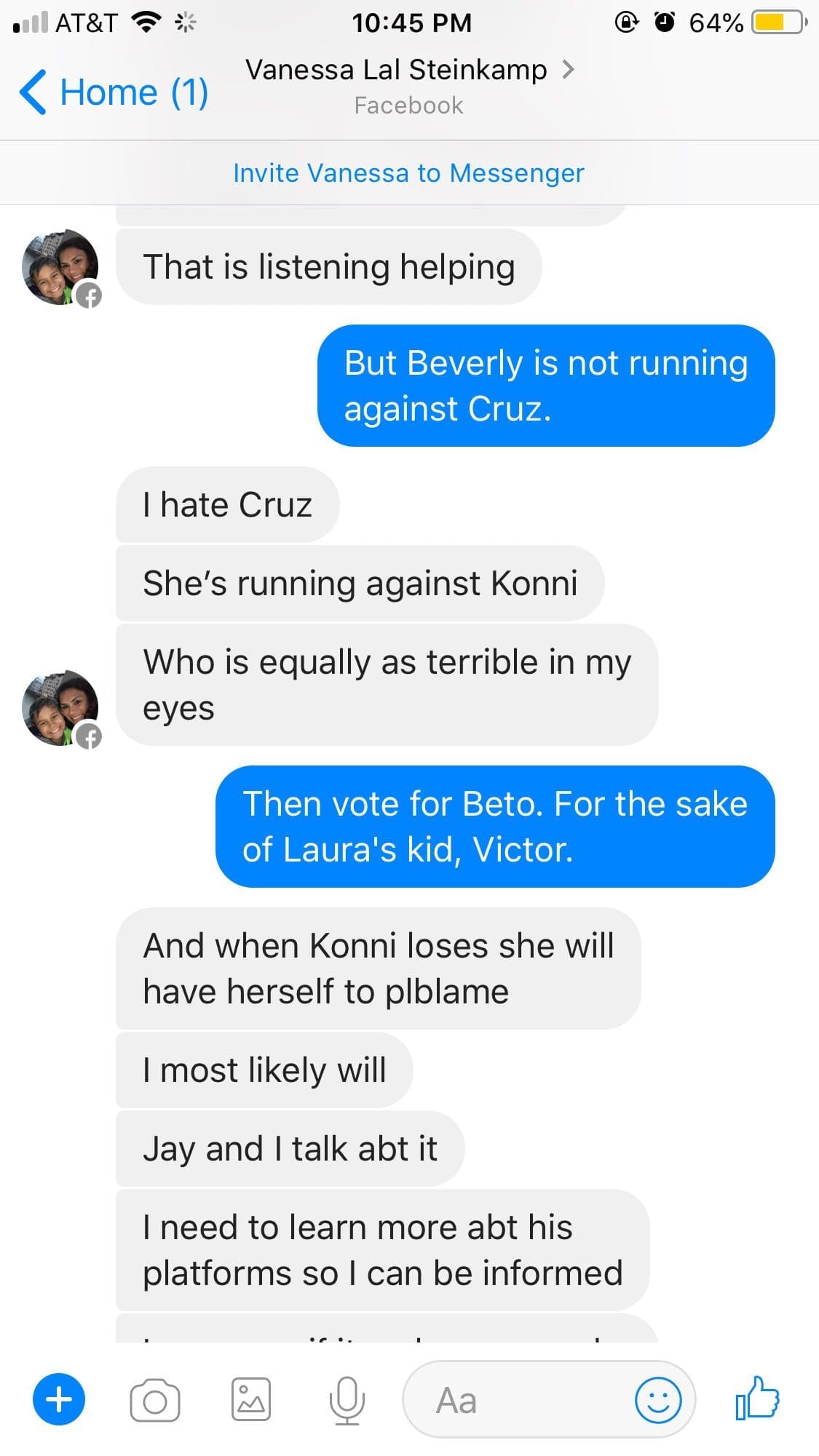Tap the avatar beside 'equally as terrible' message

click(60, 708)
